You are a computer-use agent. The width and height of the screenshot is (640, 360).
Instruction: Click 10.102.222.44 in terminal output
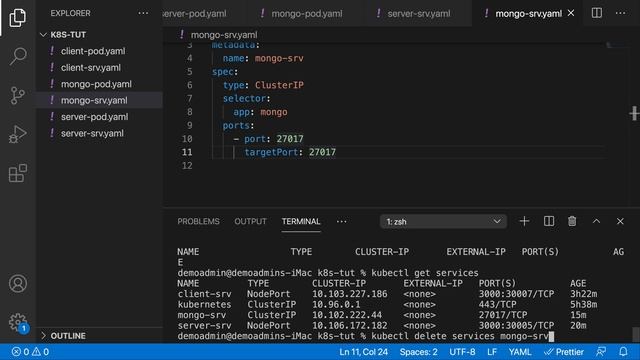click(x=347, y=315)
